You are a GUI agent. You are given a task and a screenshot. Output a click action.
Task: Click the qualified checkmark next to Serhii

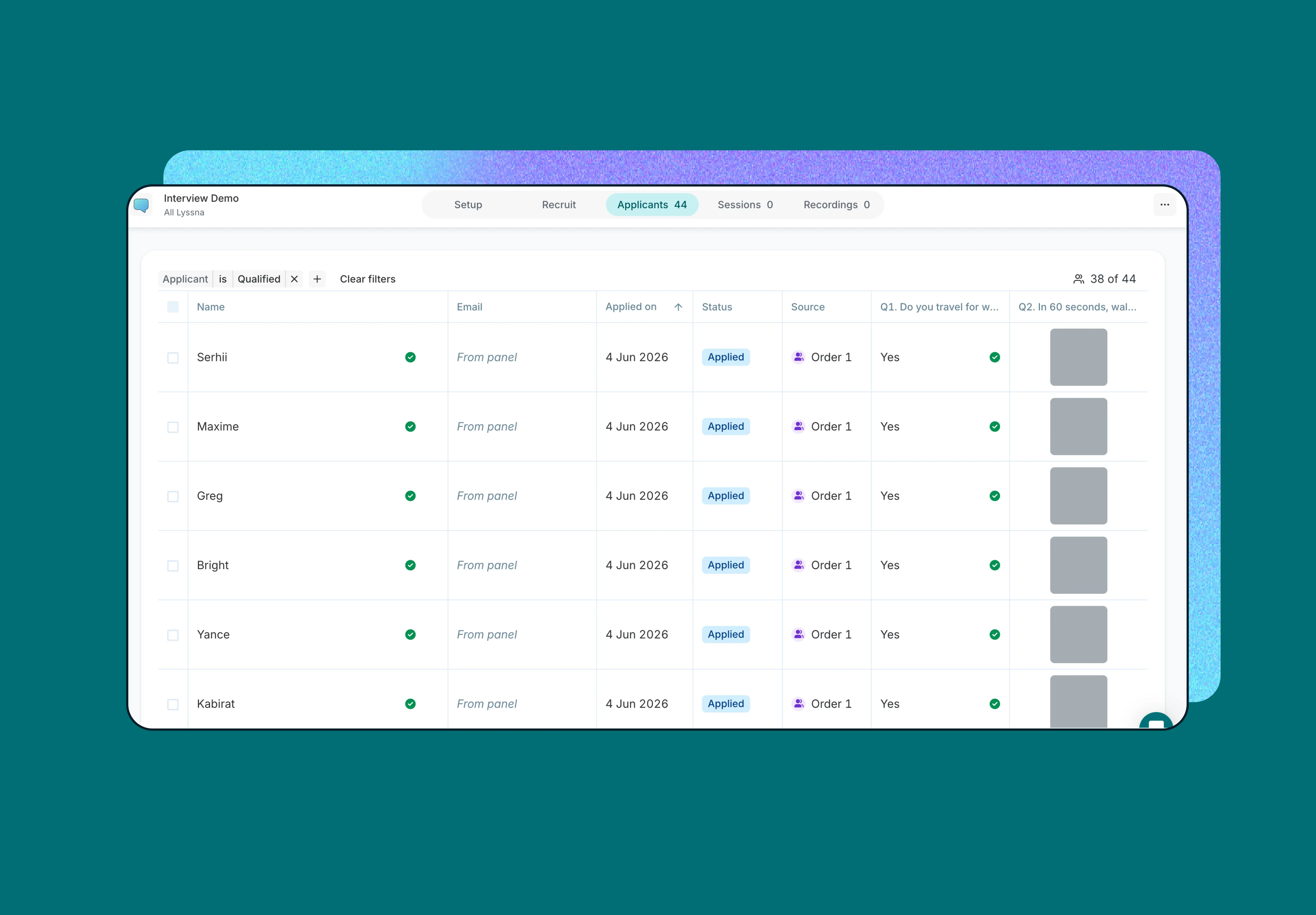pyautogui.click(x=410, y=357)
